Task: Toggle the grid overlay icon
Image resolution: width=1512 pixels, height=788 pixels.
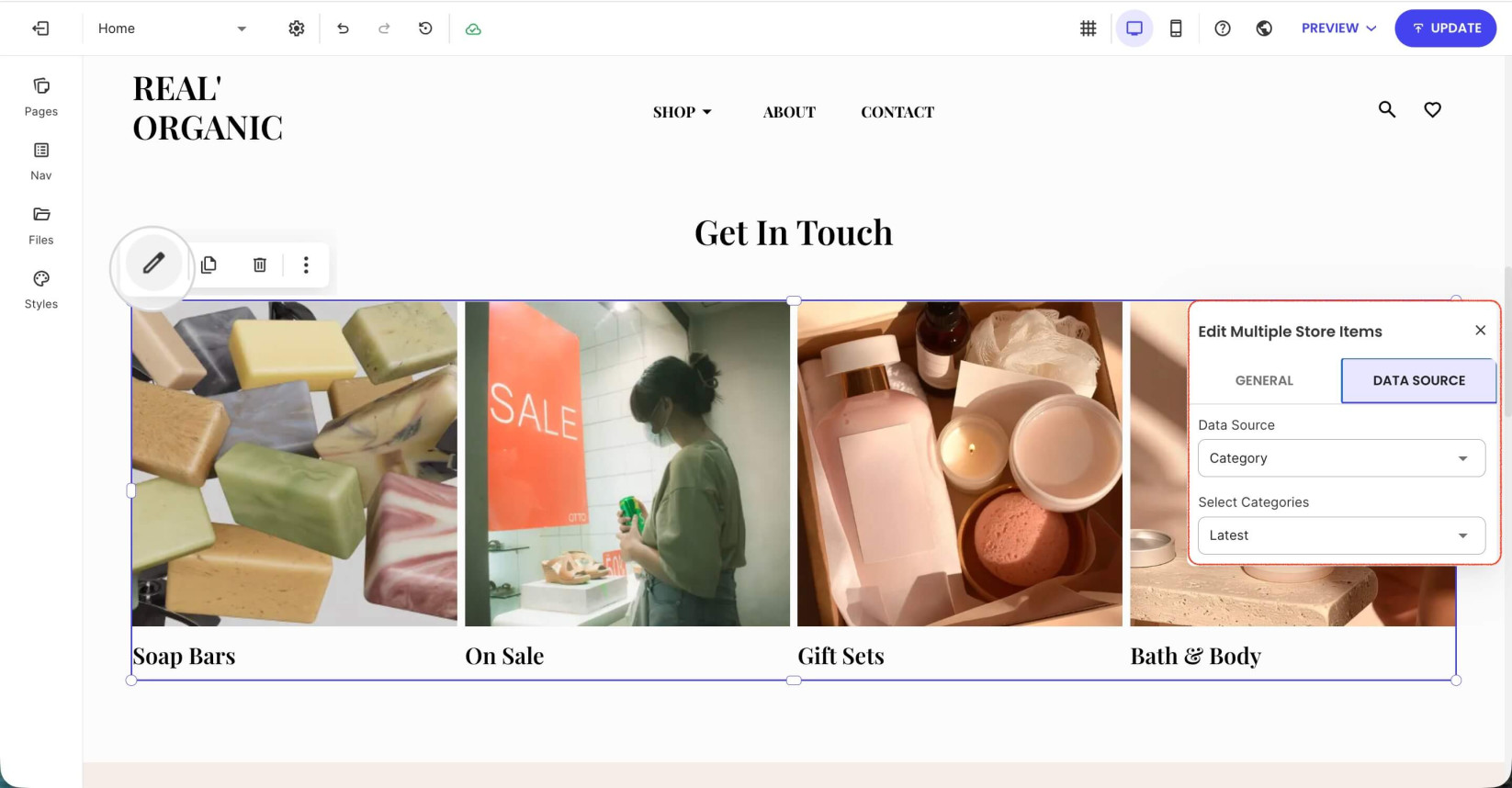Action: (1089, 28)
